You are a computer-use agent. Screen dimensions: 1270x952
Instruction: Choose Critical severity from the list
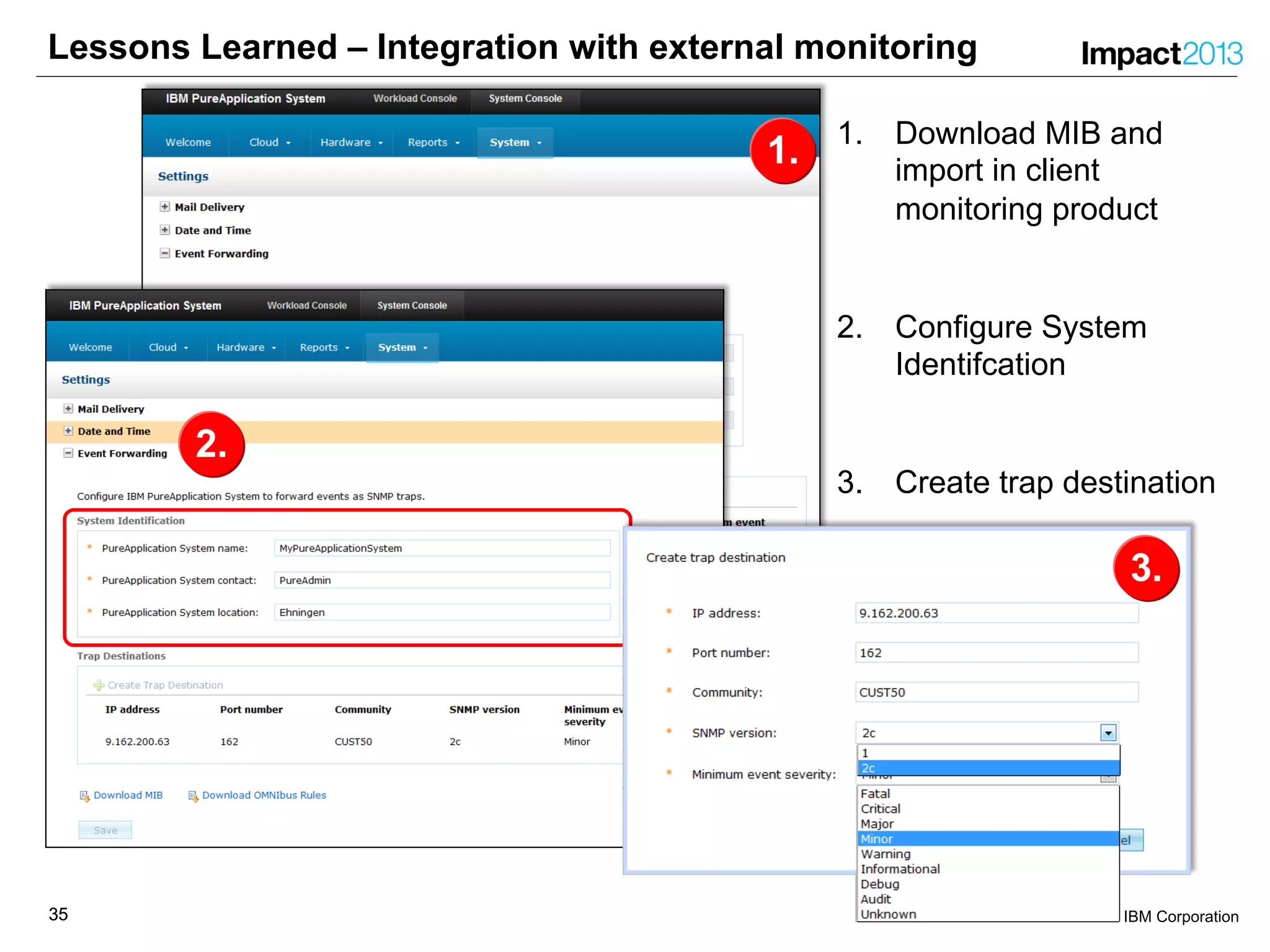tap(988, 809)
